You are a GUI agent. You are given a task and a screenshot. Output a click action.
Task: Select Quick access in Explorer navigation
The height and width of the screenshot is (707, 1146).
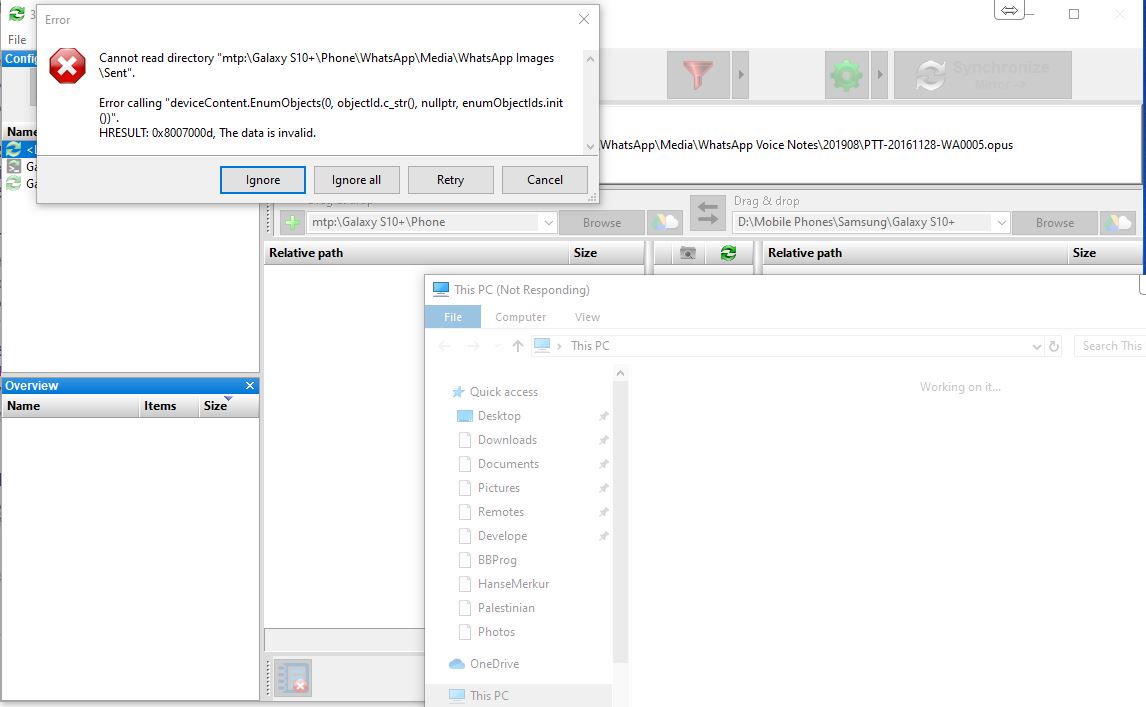point(504,392)
